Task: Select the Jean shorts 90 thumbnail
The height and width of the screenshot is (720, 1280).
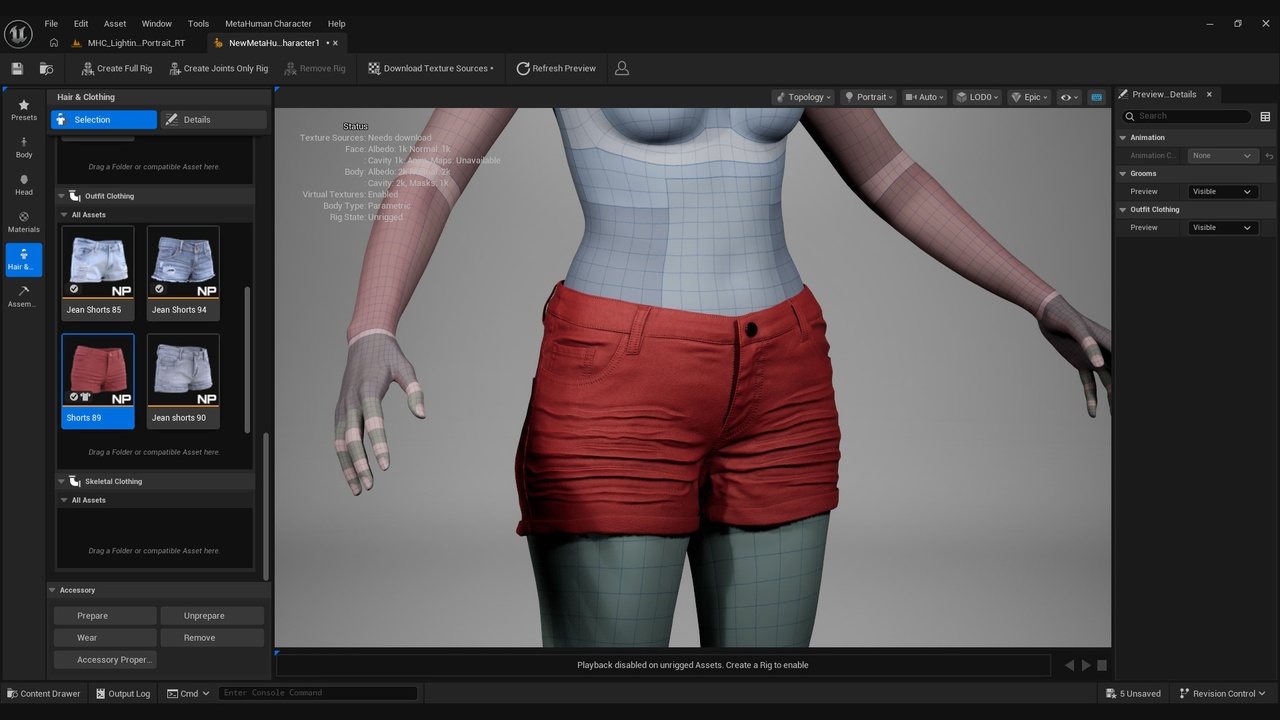Action: pos(183,380)
